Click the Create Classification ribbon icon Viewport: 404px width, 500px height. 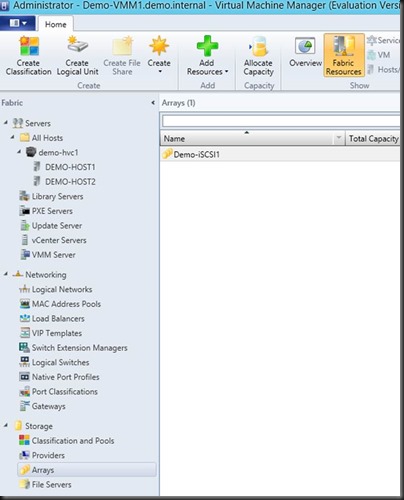pyautogui.click(x=29, y=46)
